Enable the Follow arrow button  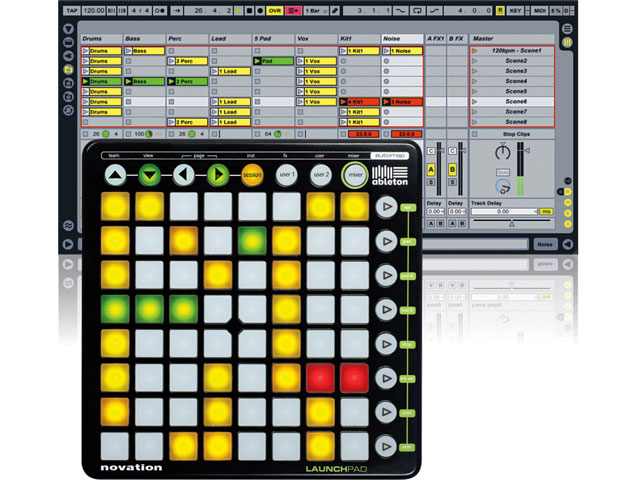click(177, 11)
